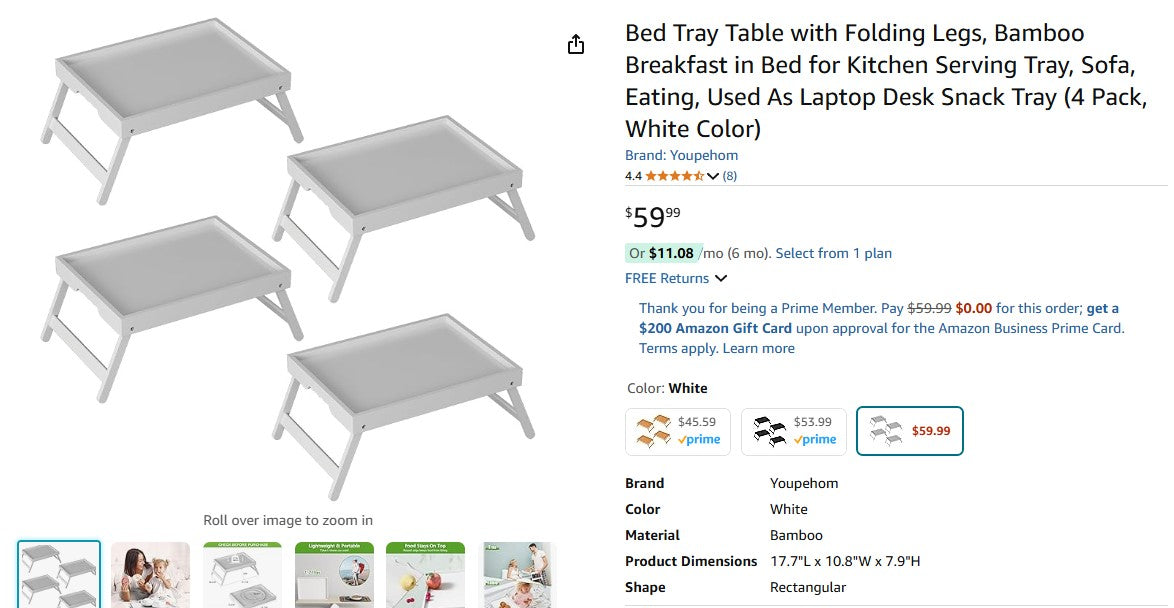Expand the FREE Returns dropdown arrow
Viewport: 1174px width, 608px height.
point(721,279)
